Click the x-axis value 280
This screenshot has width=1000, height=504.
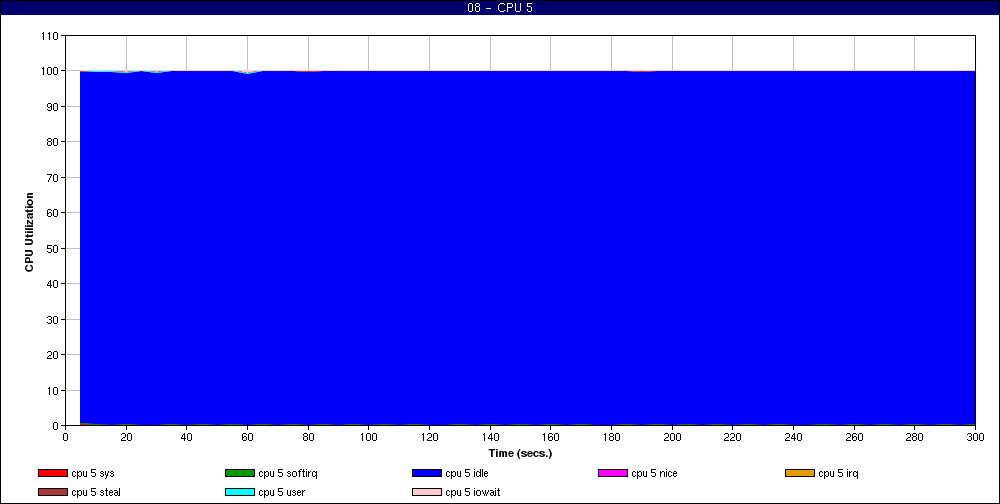tap(915, 437)
